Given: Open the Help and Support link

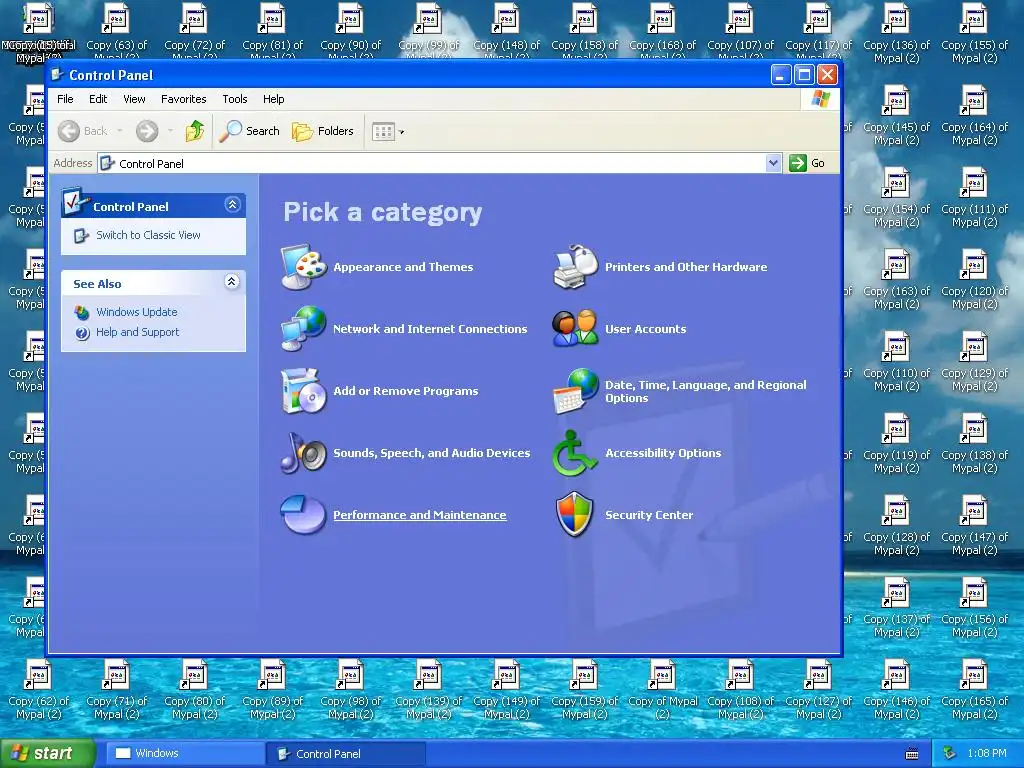Looking at the screenshot, I should [137, 332].
